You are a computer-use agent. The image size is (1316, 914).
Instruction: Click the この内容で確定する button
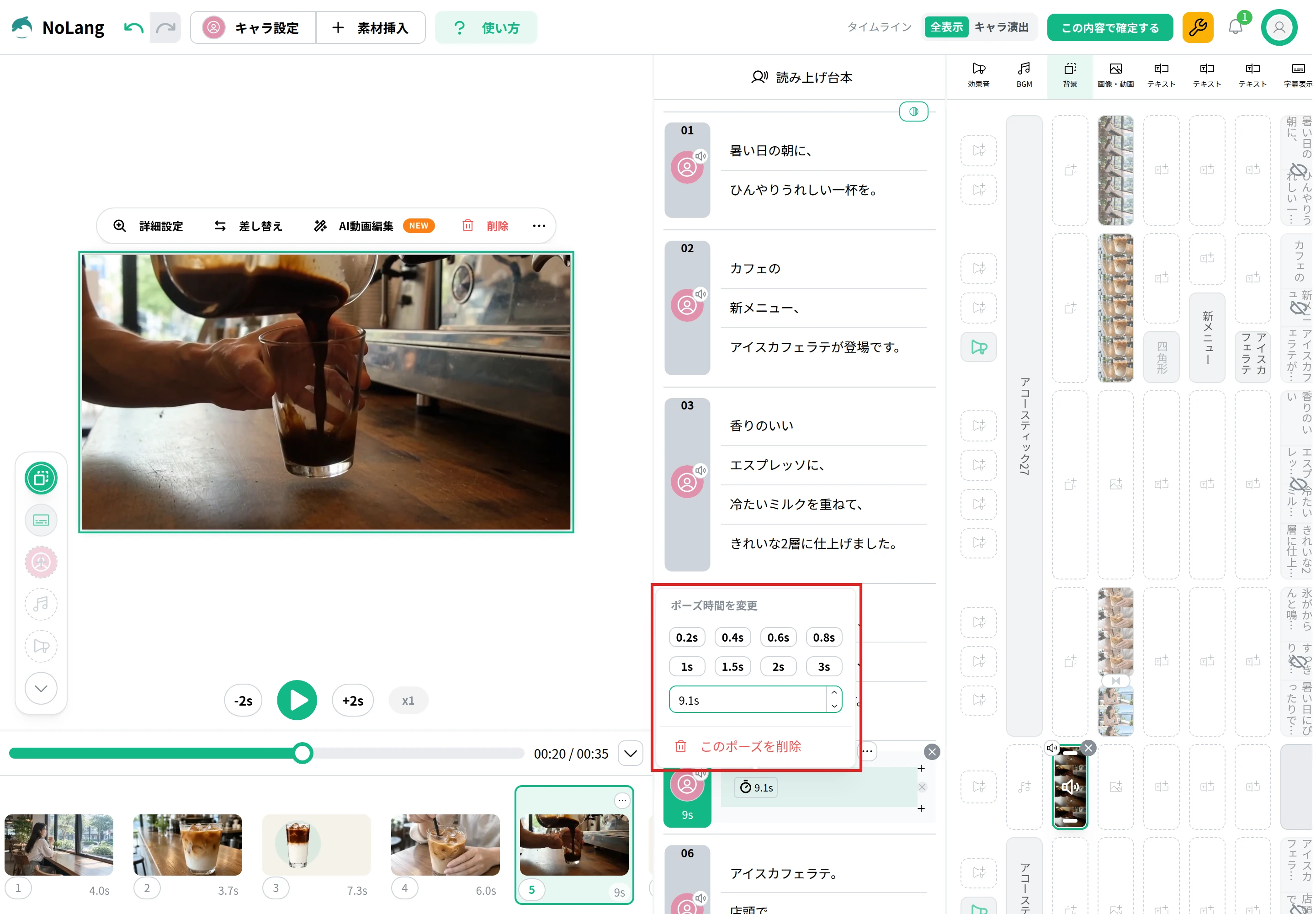tap(1110, 27)
